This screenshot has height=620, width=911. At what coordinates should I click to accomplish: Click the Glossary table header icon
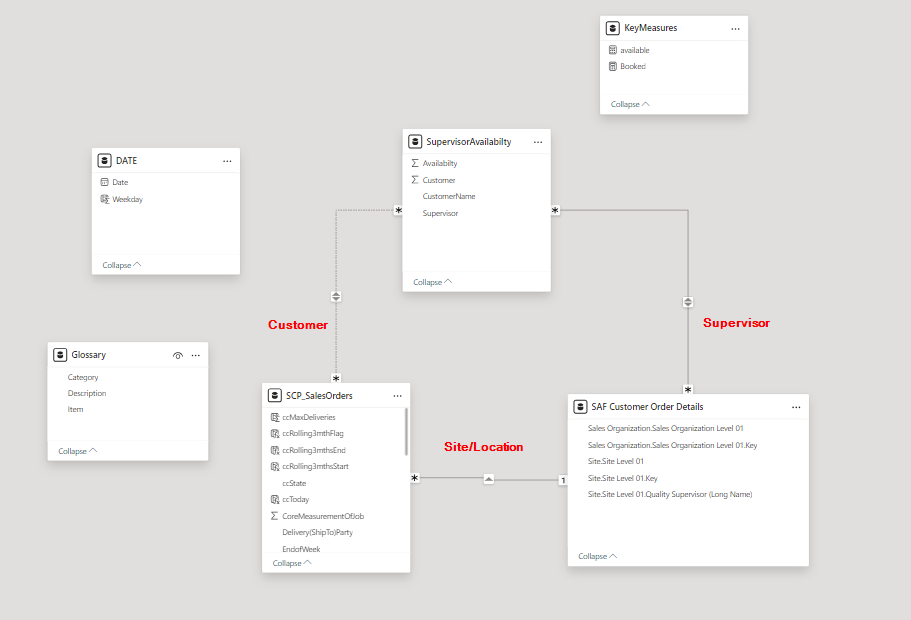(60, 354)
